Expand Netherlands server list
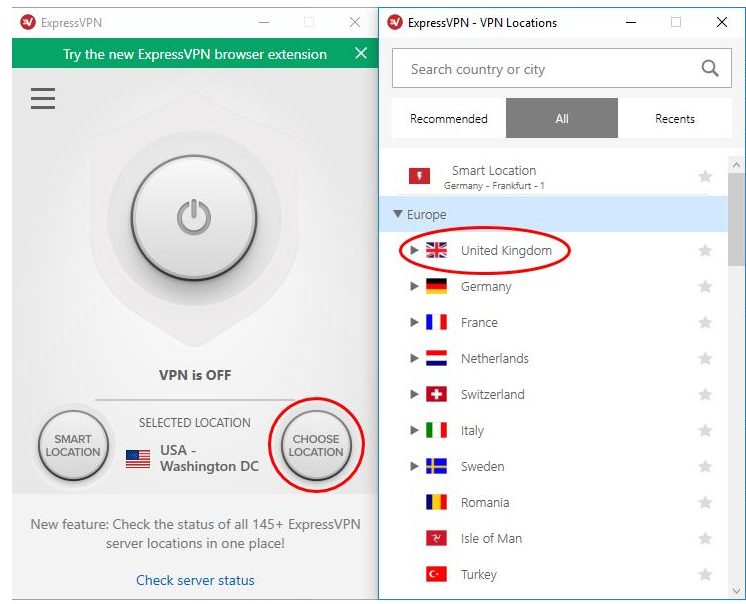Image resolution: width=746 pixels, height=604 pixels. coord(414,358)
